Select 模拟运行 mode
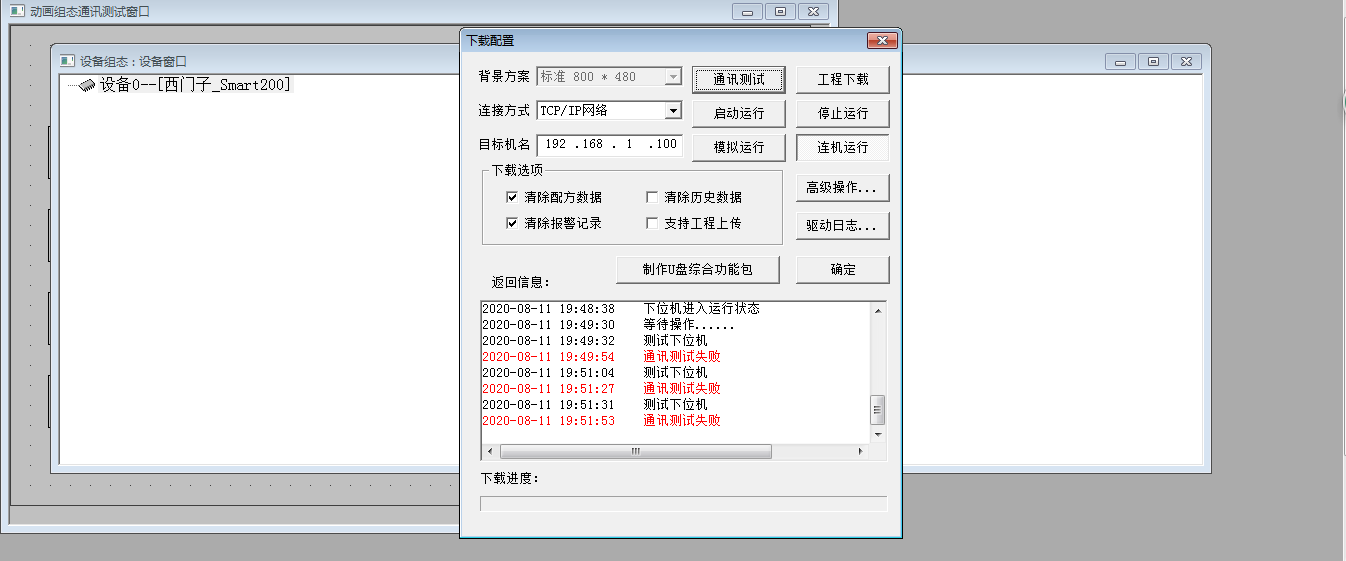The width and height of the screenshot is (1346, 561). (738, 147)
